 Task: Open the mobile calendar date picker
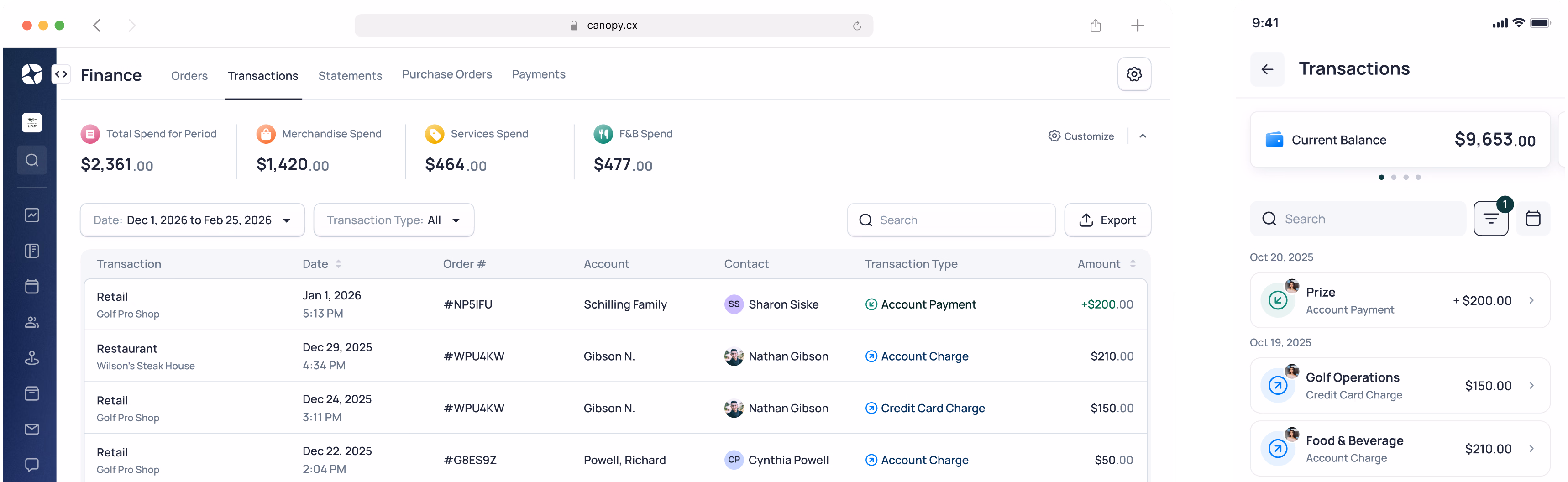pos(1533,219)
